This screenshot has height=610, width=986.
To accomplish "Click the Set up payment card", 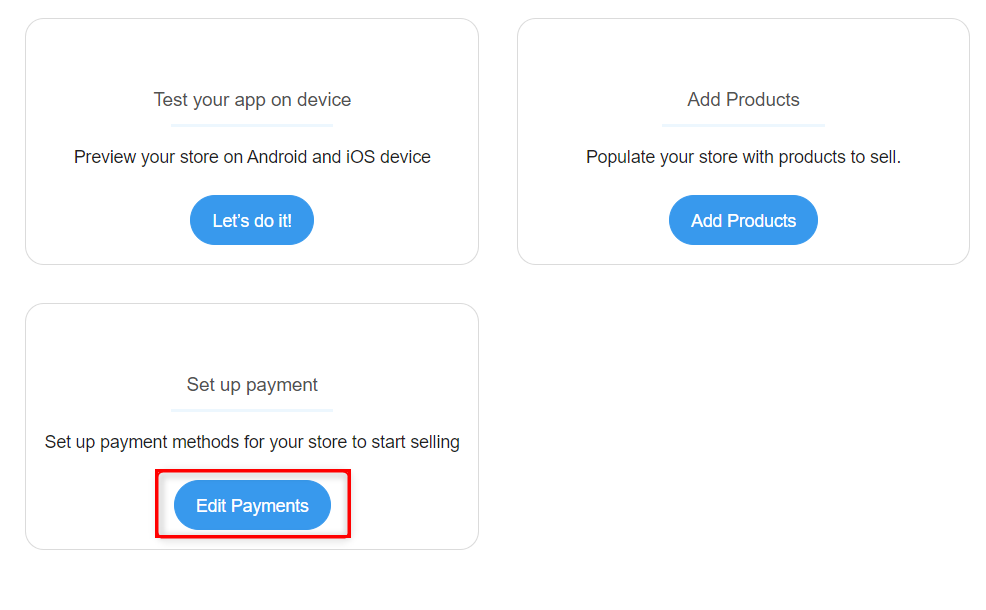I will (251, 425).
